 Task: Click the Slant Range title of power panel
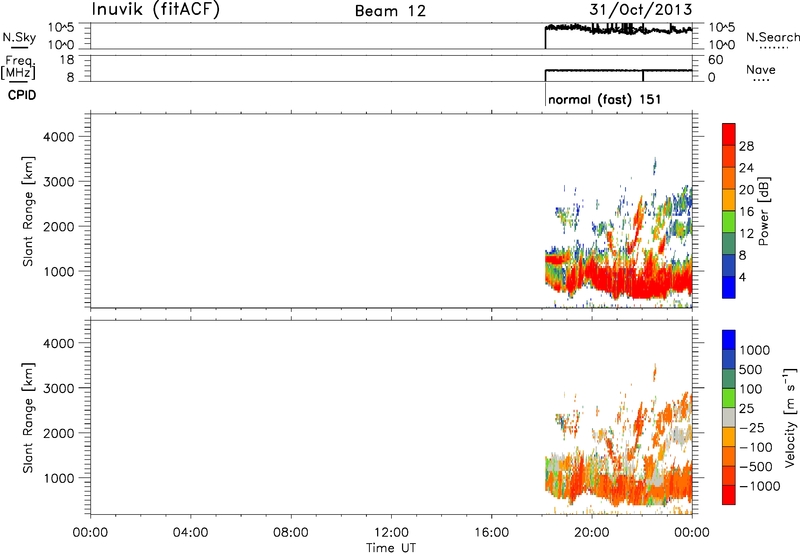click(28, 211)
